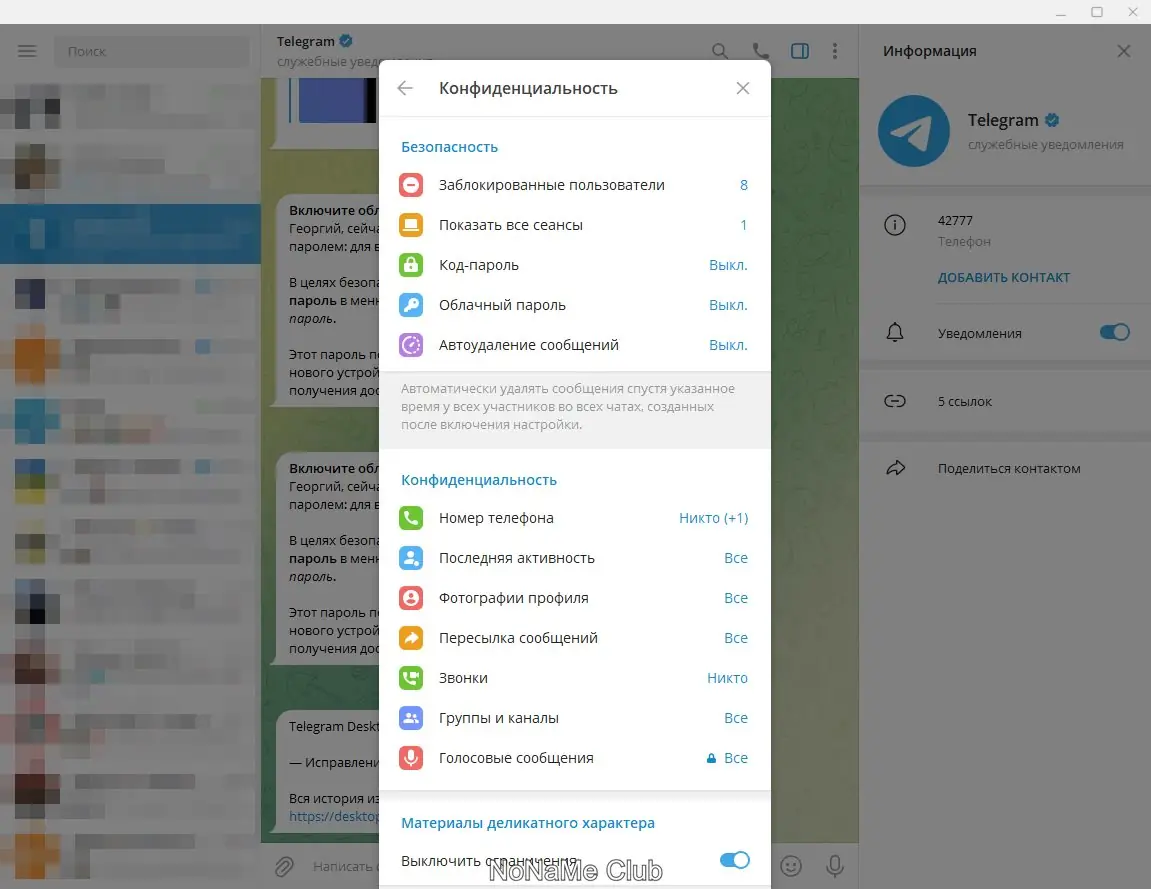This screenshot has height=889, width=1151.
Task: Toggle the Выключить ограничения switch
Action: tap(735, 860)
